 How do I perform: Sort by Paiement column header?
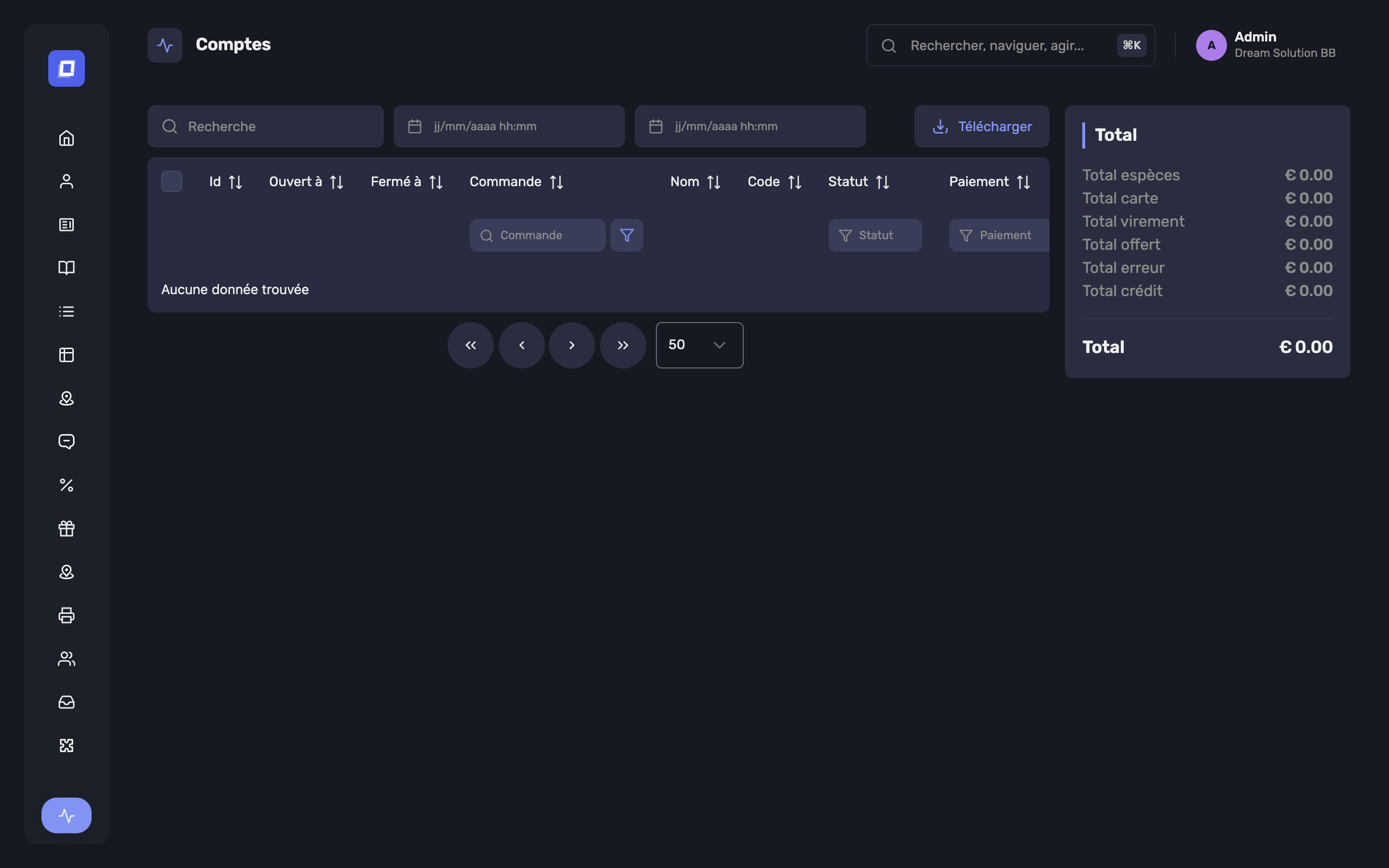990,182
